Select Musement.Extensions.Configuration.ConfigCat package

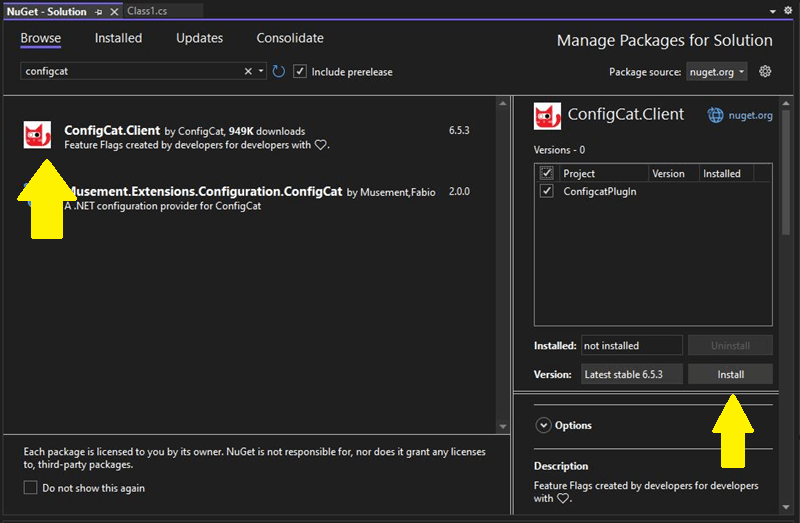(x=250, y=198)
